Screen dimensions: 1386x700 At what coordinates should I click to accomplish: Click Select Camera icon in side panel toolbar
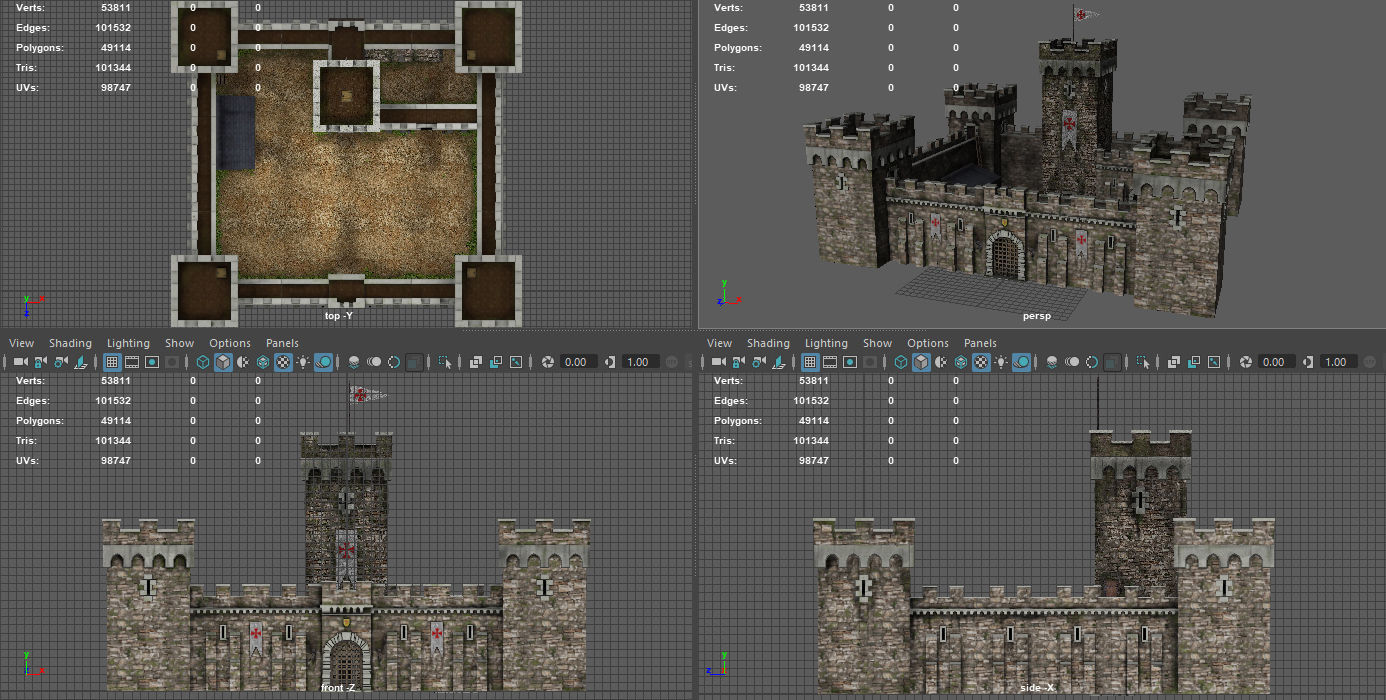point(720,362)
